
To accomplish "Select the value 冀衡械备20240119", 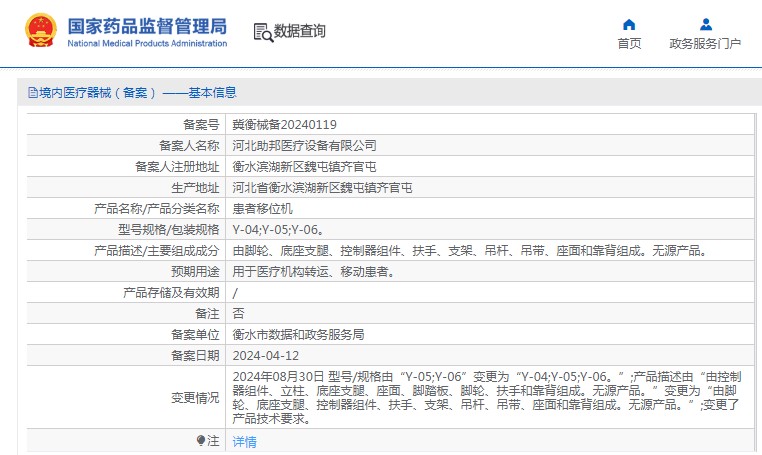I will point(284,124).
